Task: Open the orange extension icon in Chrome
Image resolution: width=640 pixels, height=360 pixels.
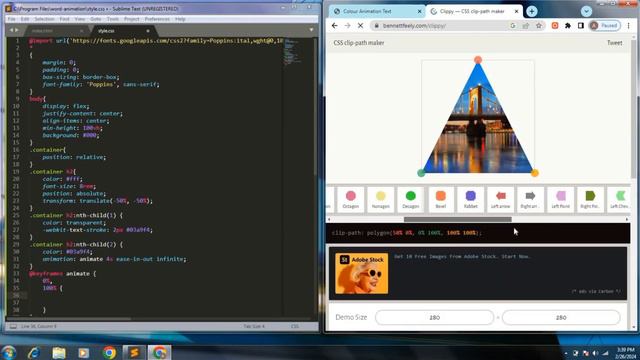Action: 555,25
